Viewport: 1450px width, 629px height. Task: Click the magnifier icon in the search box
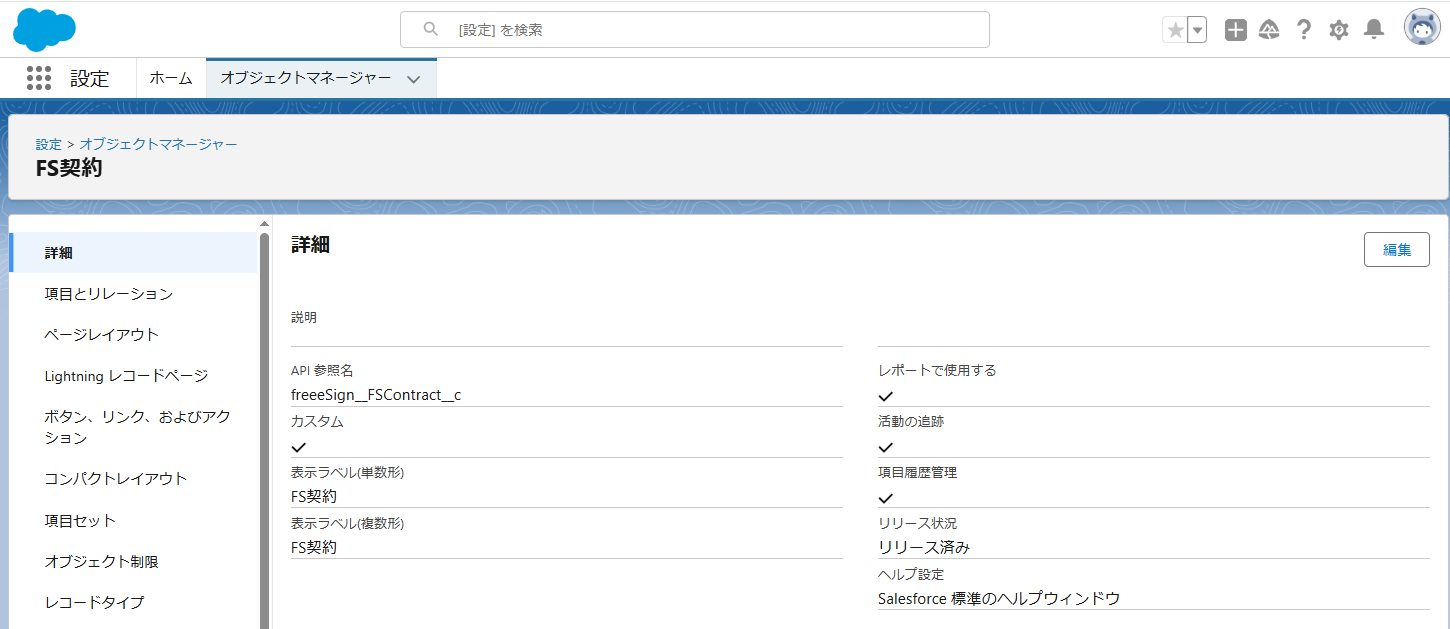point(431,29)
